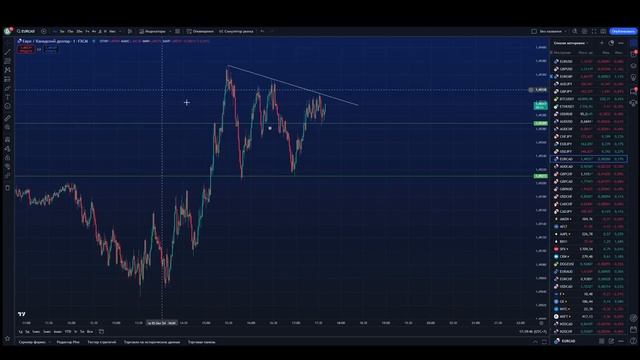Open the chat icon in right sidebar
640x360 pixels.
(633, 91)
